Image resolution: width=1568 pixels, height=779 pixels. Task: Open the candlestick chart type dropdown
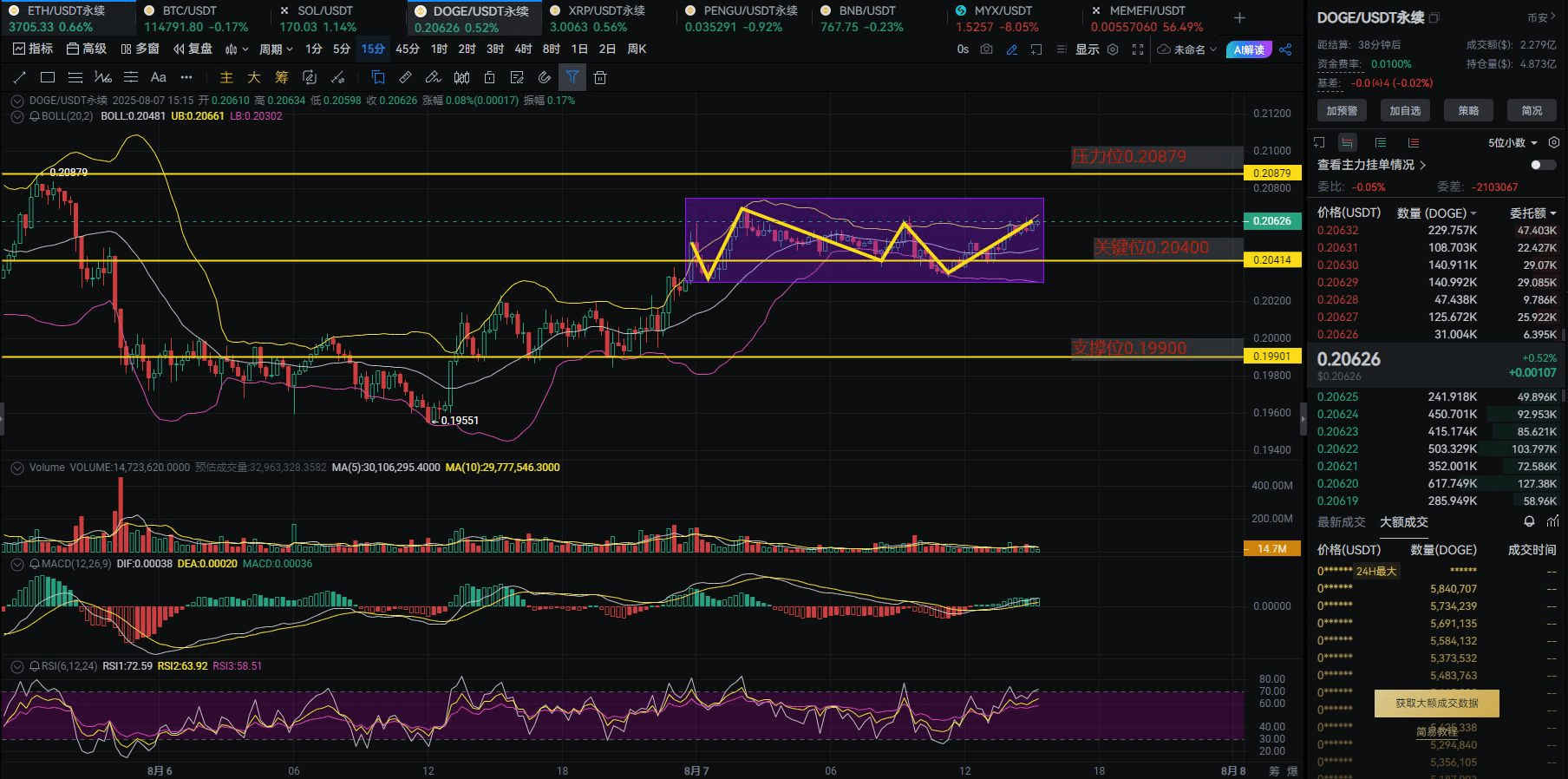point(236,49)
